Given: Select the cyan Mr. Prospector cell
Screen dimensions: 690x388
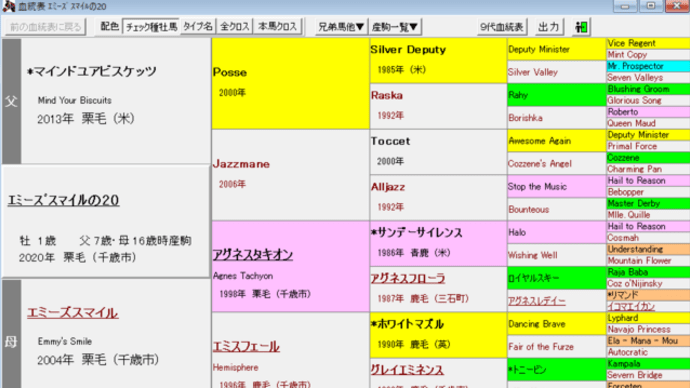Looking at the screenshot, I should pos(648,66).
